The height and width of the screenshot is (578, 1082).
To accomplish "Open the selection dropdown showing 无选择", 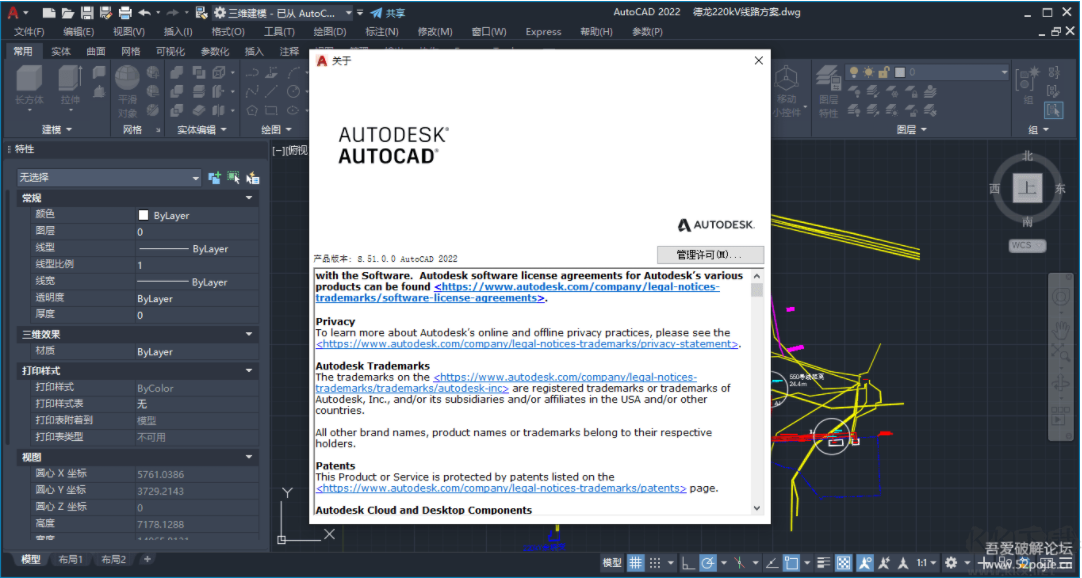I will coord(196,177).
